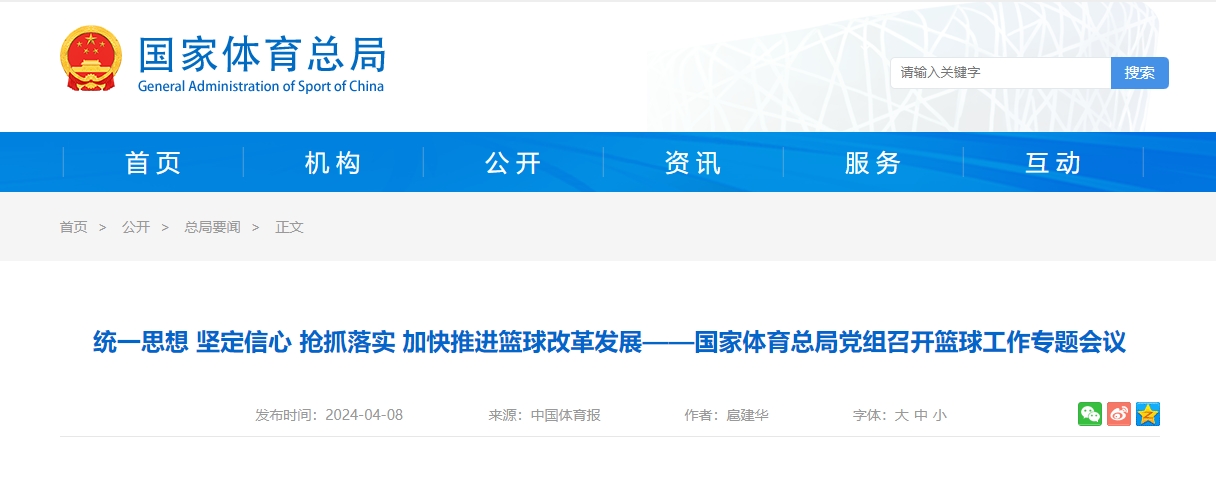Click the 国家体育总局 site title
The image size is (1216, 484).
tap(261, 55)
